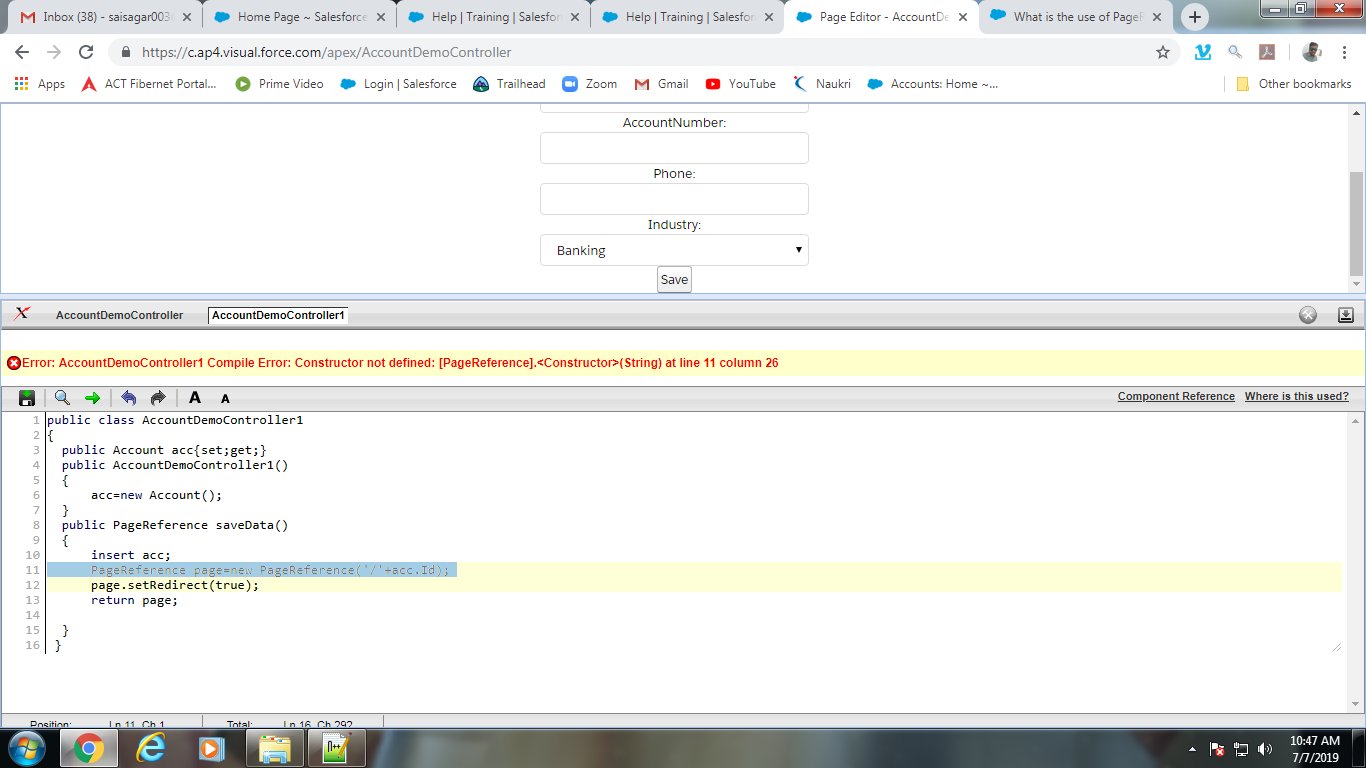
Task: Click the Save button on the form
Action: click(x=673, y=279)
